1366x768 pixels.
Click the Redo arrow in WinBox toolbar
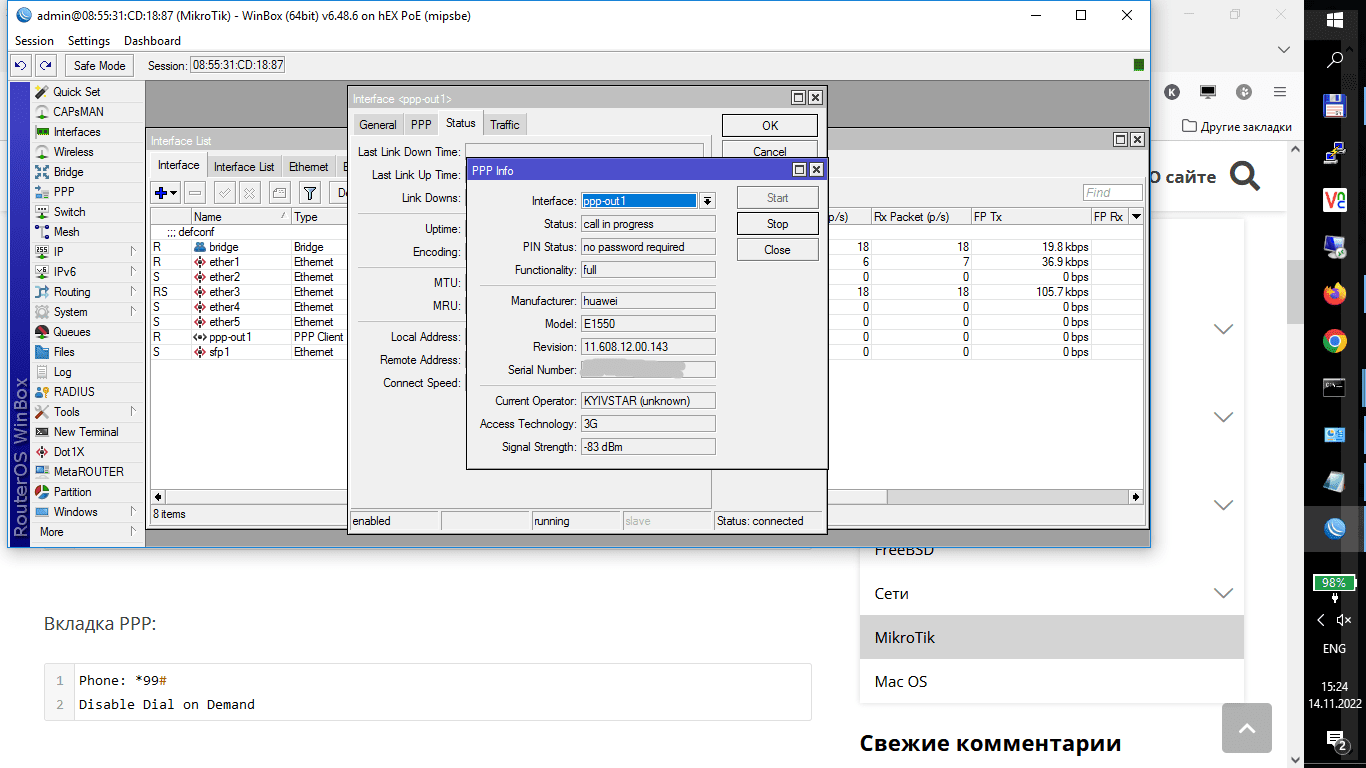pyautogui.click(x=45, y=65)
